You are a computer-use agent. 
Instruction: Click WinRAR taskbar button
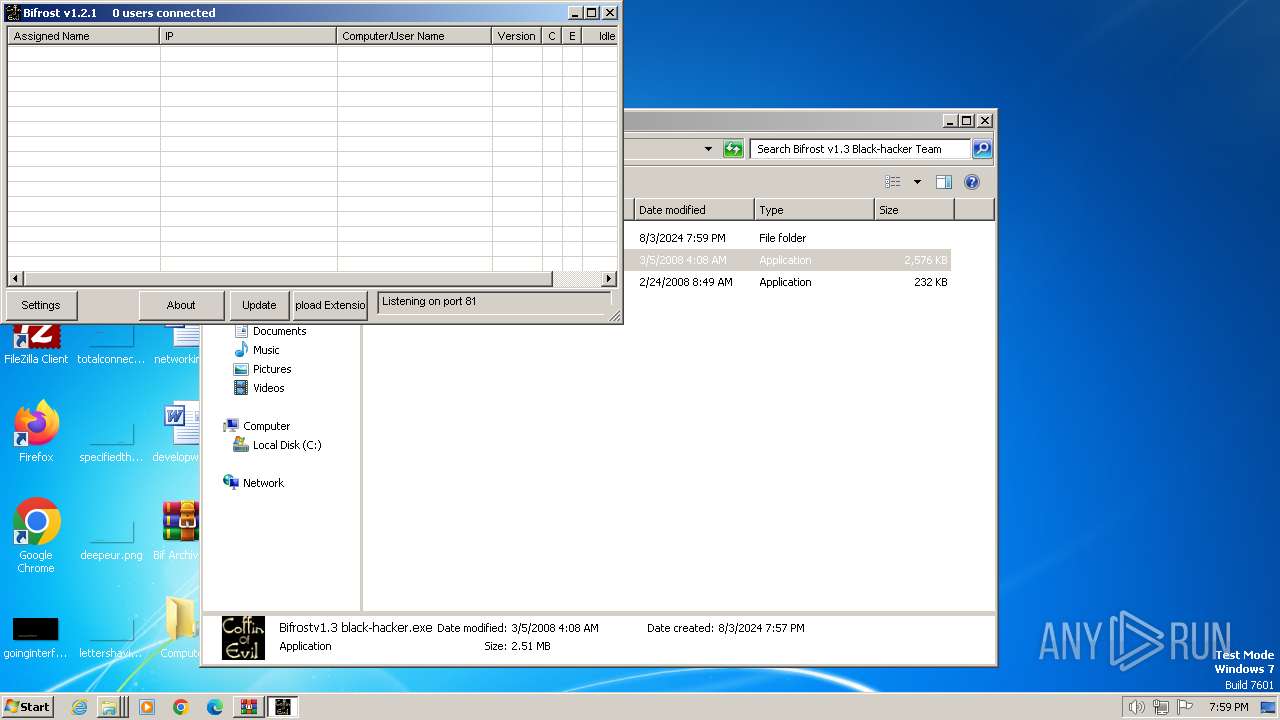(249, 707)
